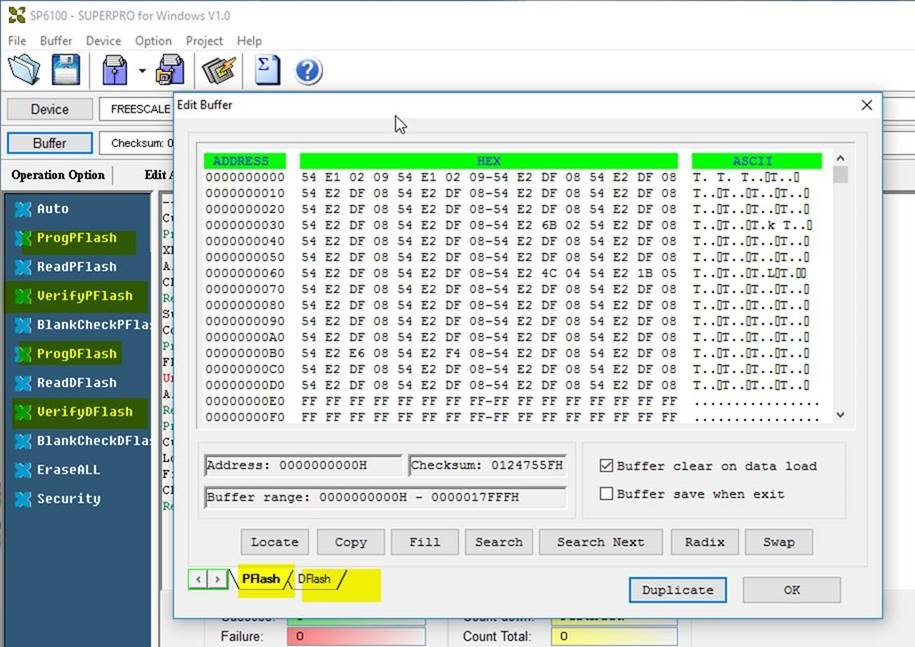Click the hex view down scroll arrow
915x647 pixels.
tap(840, 414)
